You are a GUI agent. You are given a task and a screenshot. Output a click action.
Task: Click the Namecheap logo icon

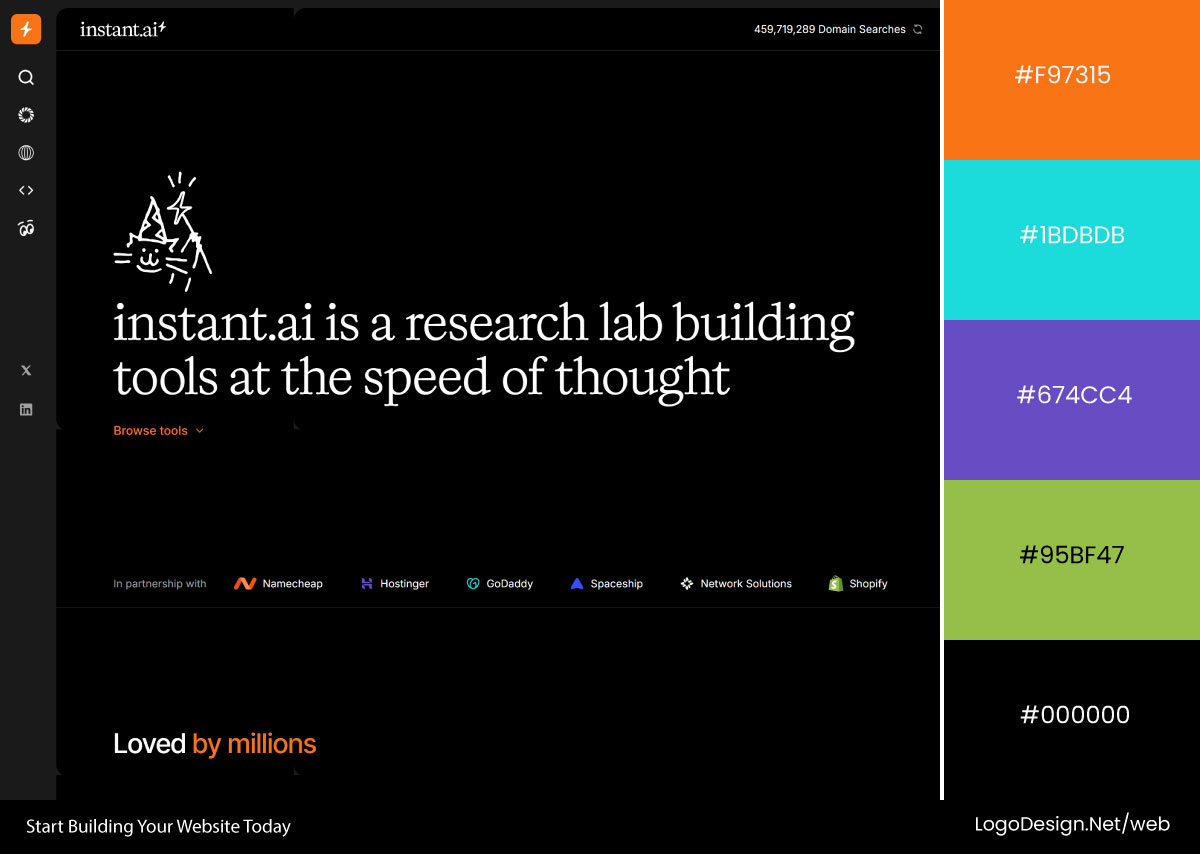click(245, 583)
